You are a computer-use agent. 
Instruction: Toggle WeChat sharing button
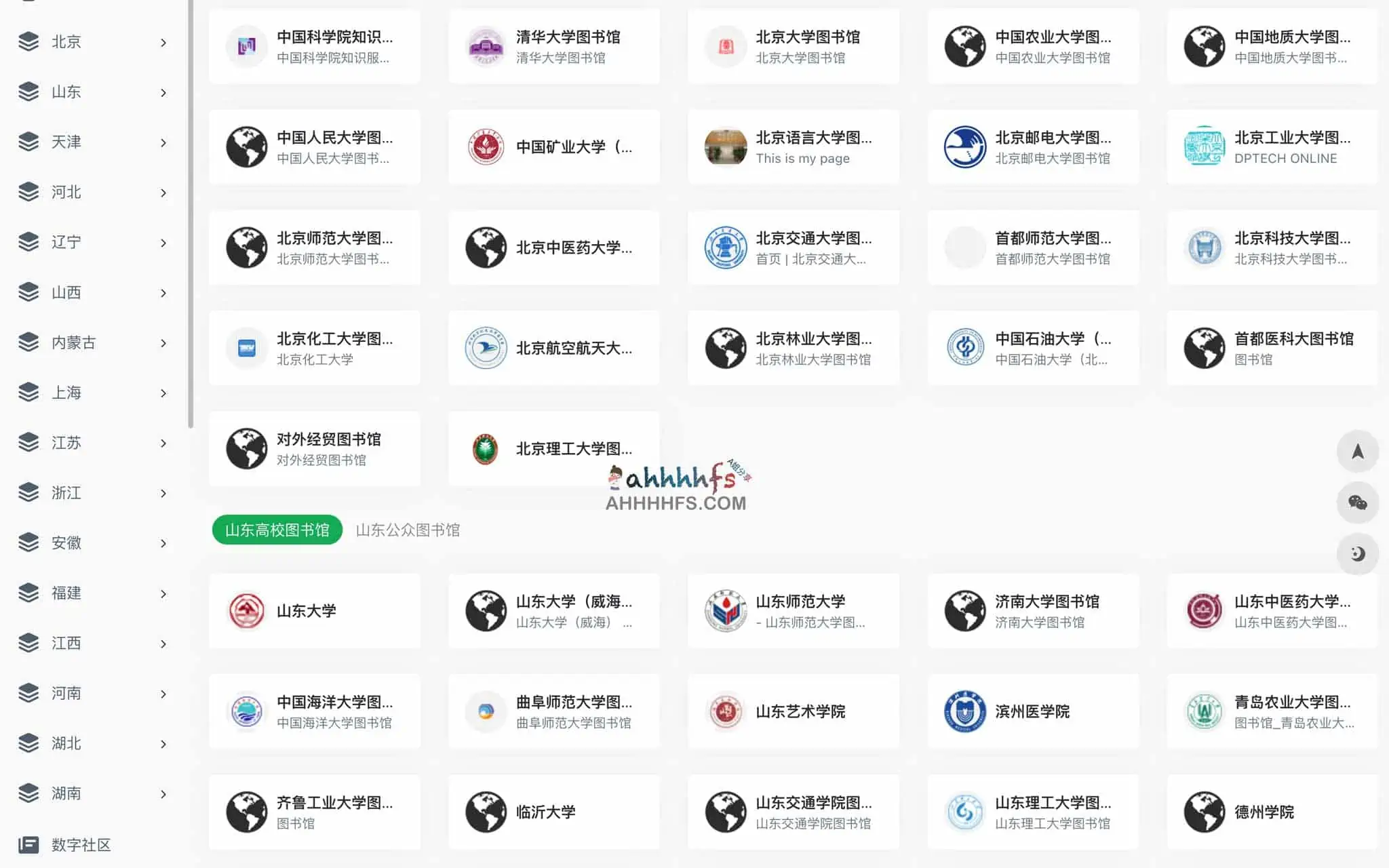pyautogui.click(x=1357, y=503)
